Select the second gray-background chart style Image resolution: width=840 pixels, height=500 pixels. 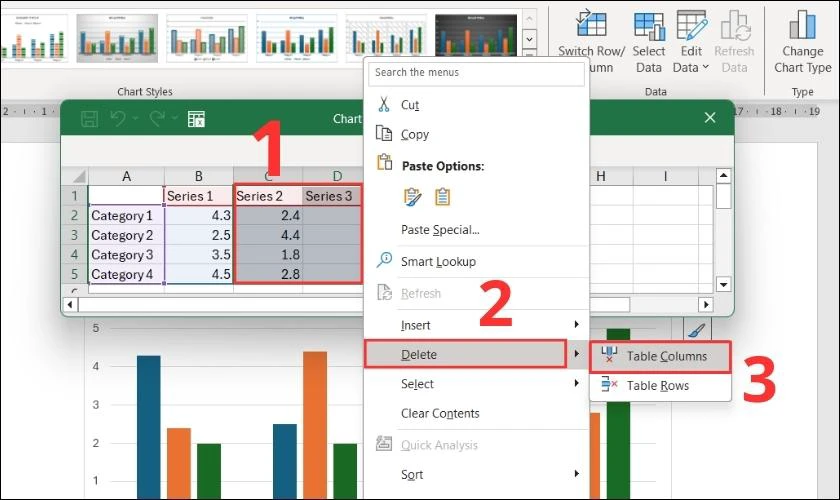tap(117, 38)
